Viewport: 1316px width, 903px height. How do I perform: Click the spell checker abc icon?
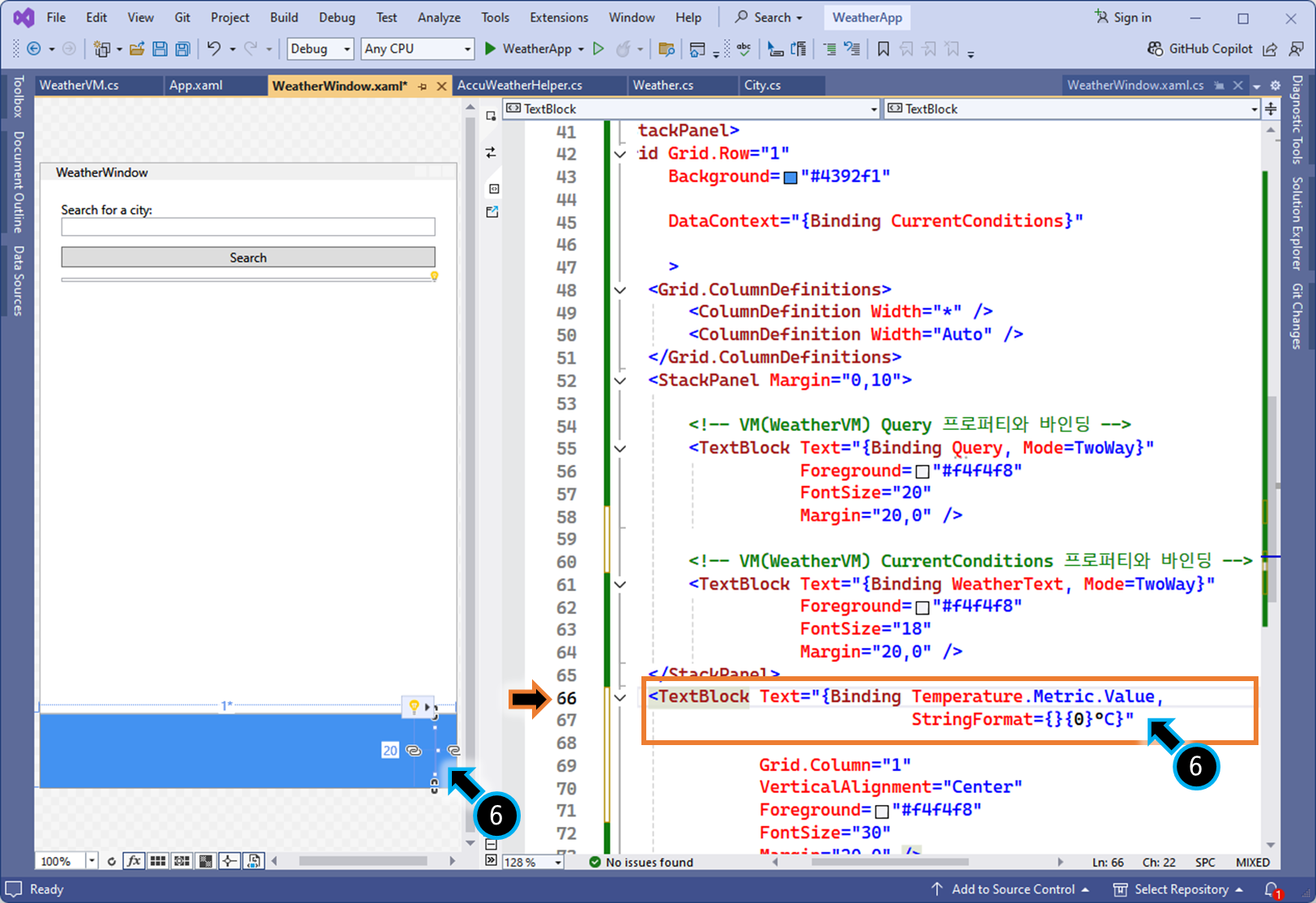click(x=743, y=49)
